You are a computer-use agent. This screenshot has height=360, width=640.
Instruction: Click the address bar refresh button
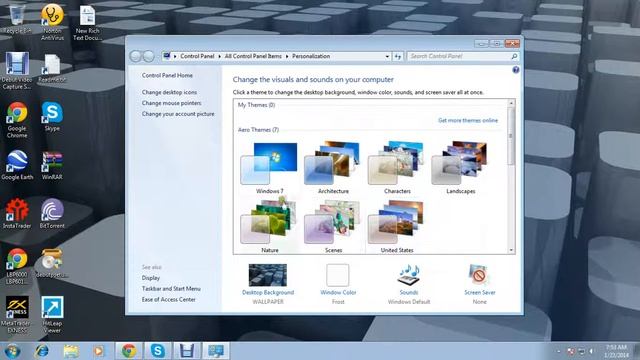tap(398, 56)
